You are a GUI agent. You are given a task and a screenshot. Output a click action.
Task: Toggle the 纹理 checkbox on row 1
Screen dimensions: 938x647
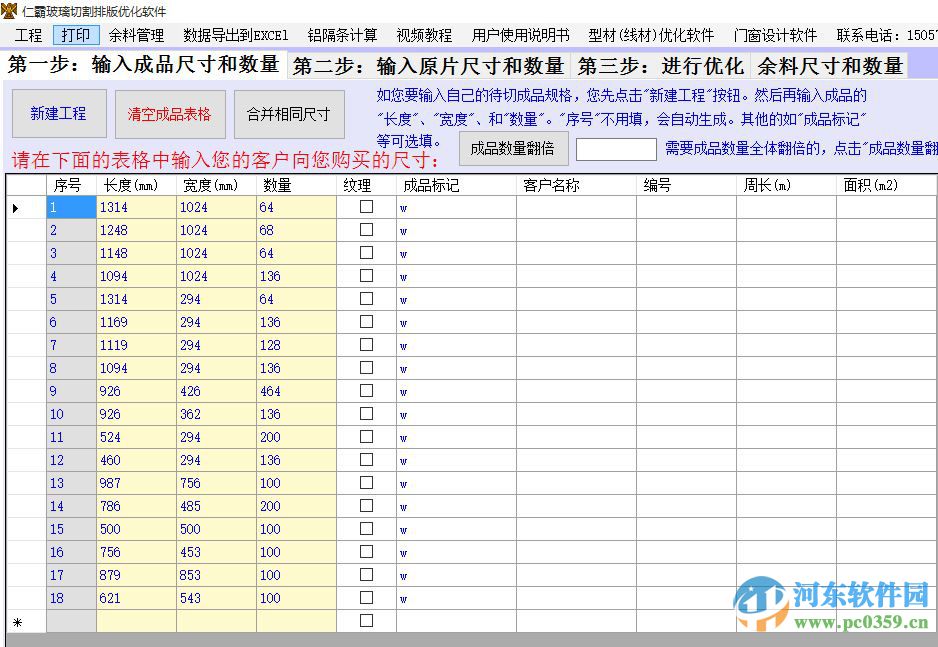(367, 207)
